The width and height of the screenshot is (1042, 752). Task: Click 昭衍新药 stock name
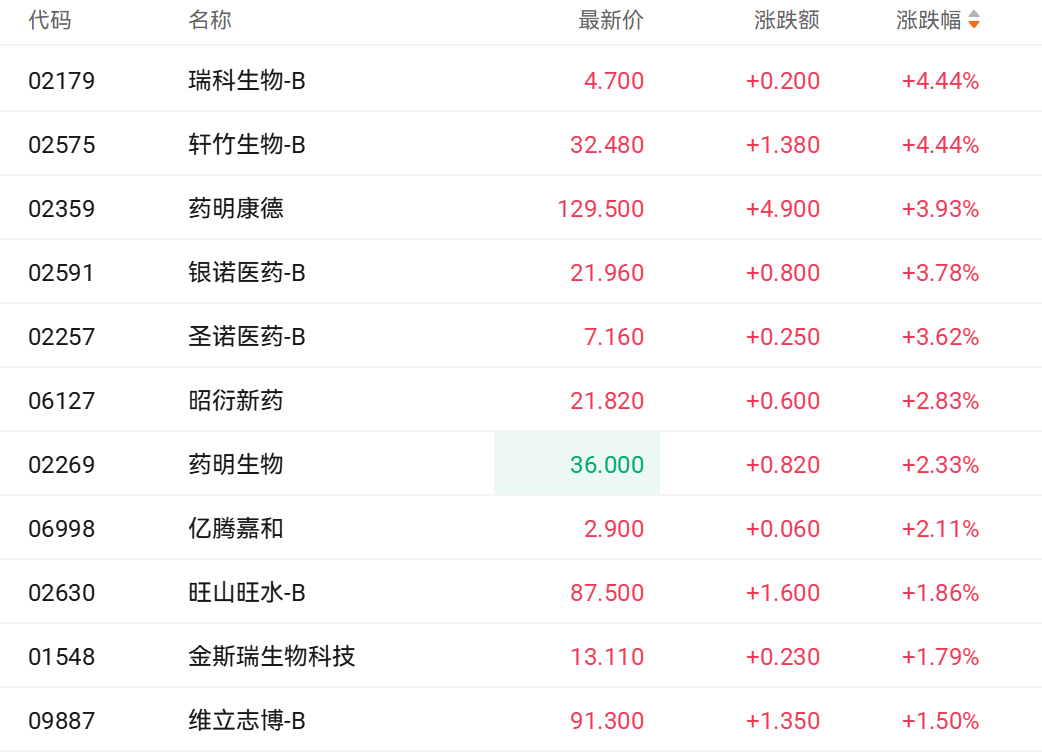[x=236, y=401]
